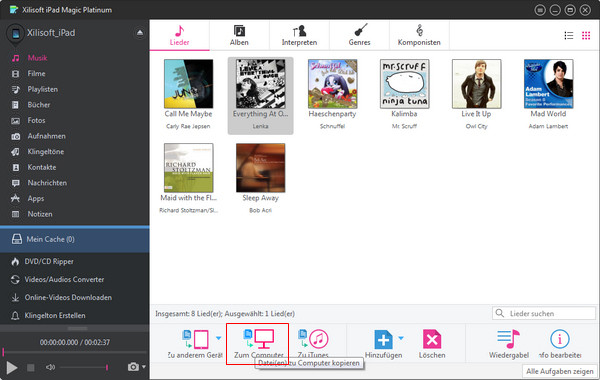
Task: Select Mad World by Adam Lambert
Action: click(x=548, y=84)
